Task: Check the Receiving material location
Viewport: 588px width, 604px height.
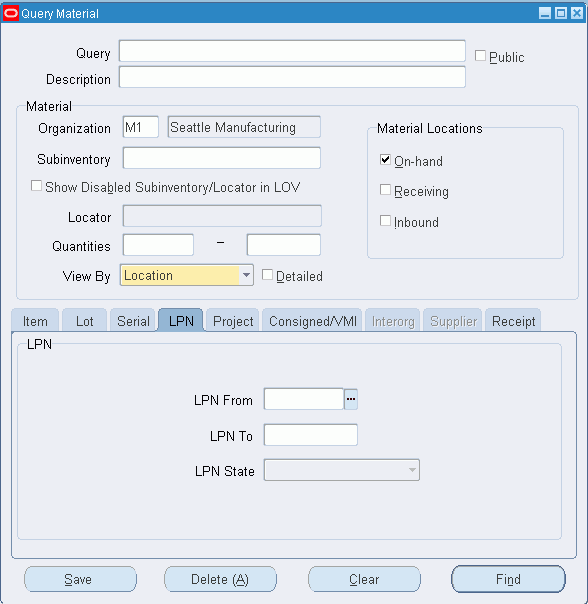Action: coord(385,190)
